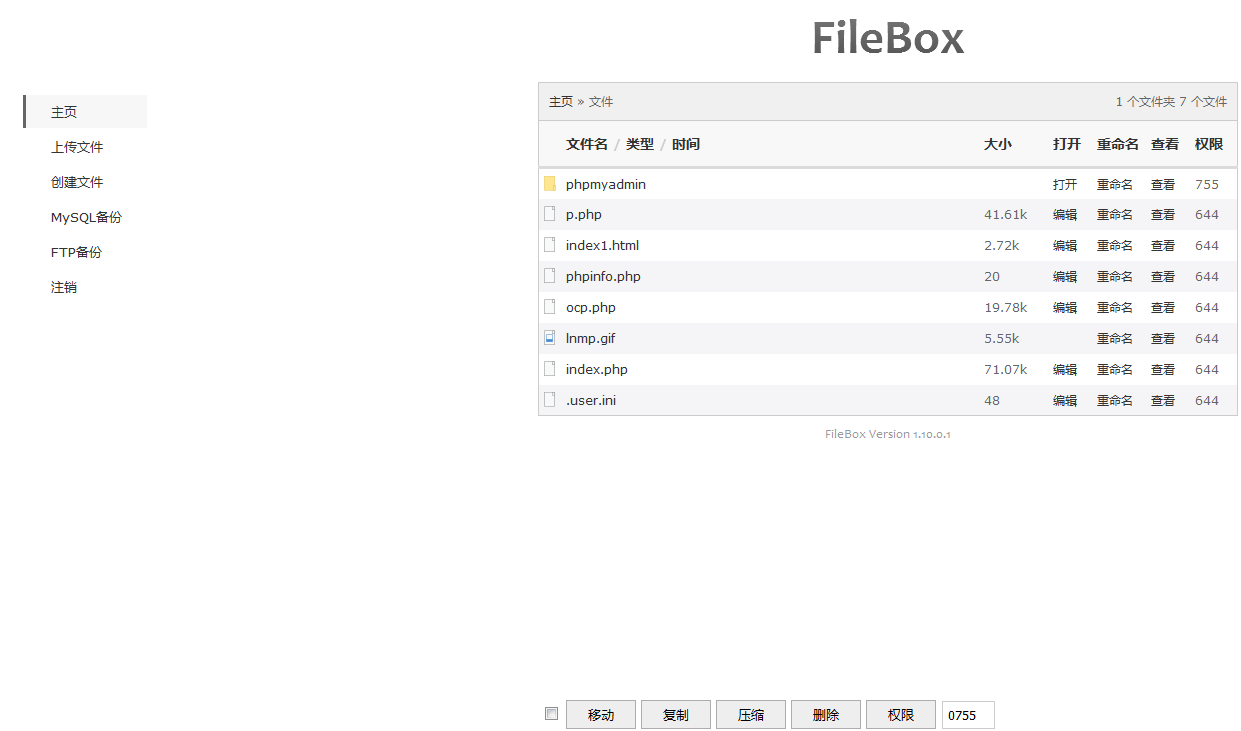The image size is (1241, 731).
Task: Click the index.php file icon
Action: pos(549,369)
